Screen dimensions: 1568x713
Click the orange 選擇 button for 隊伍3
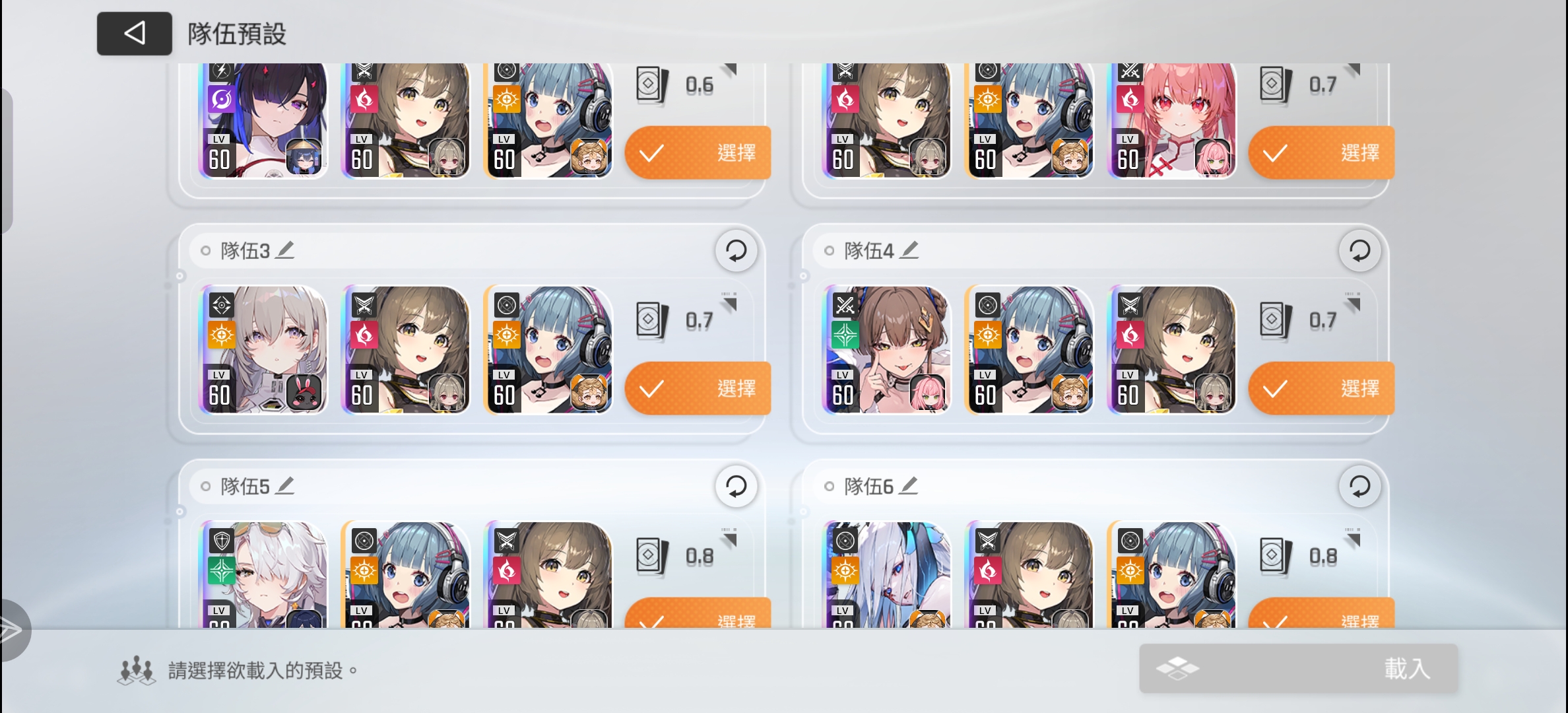click(x=698, y=389)
